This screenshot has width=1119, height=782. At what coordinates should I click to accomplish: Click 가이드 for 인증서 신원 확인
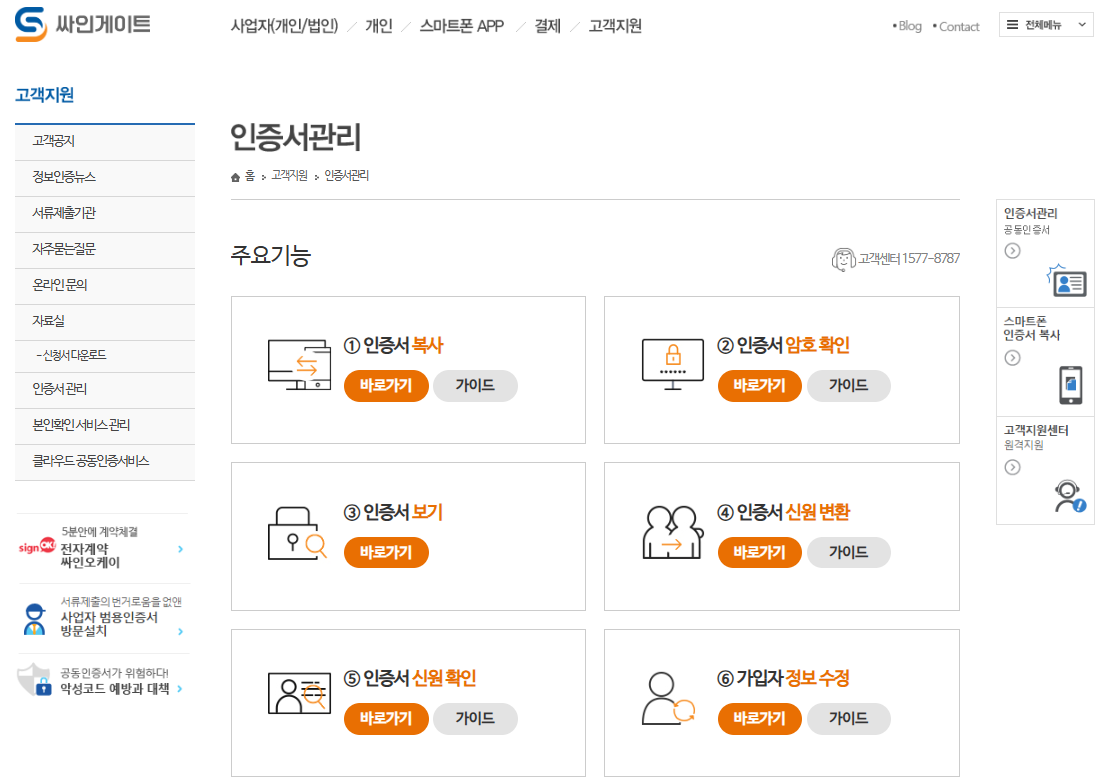[x=475, y=718]
